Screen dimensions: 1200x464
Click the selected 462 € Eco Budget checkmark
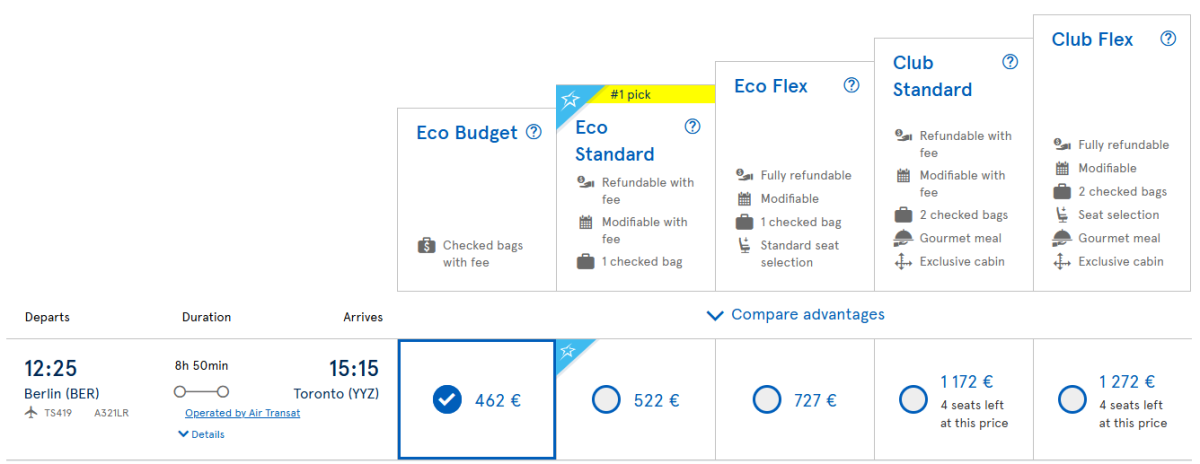tap(447, 400)
